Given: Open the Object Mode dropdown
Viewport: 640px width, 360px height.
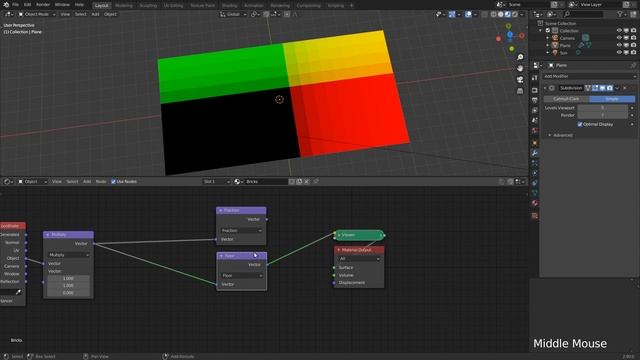Looking at the screenshot, I should click(x=37, y=14).
